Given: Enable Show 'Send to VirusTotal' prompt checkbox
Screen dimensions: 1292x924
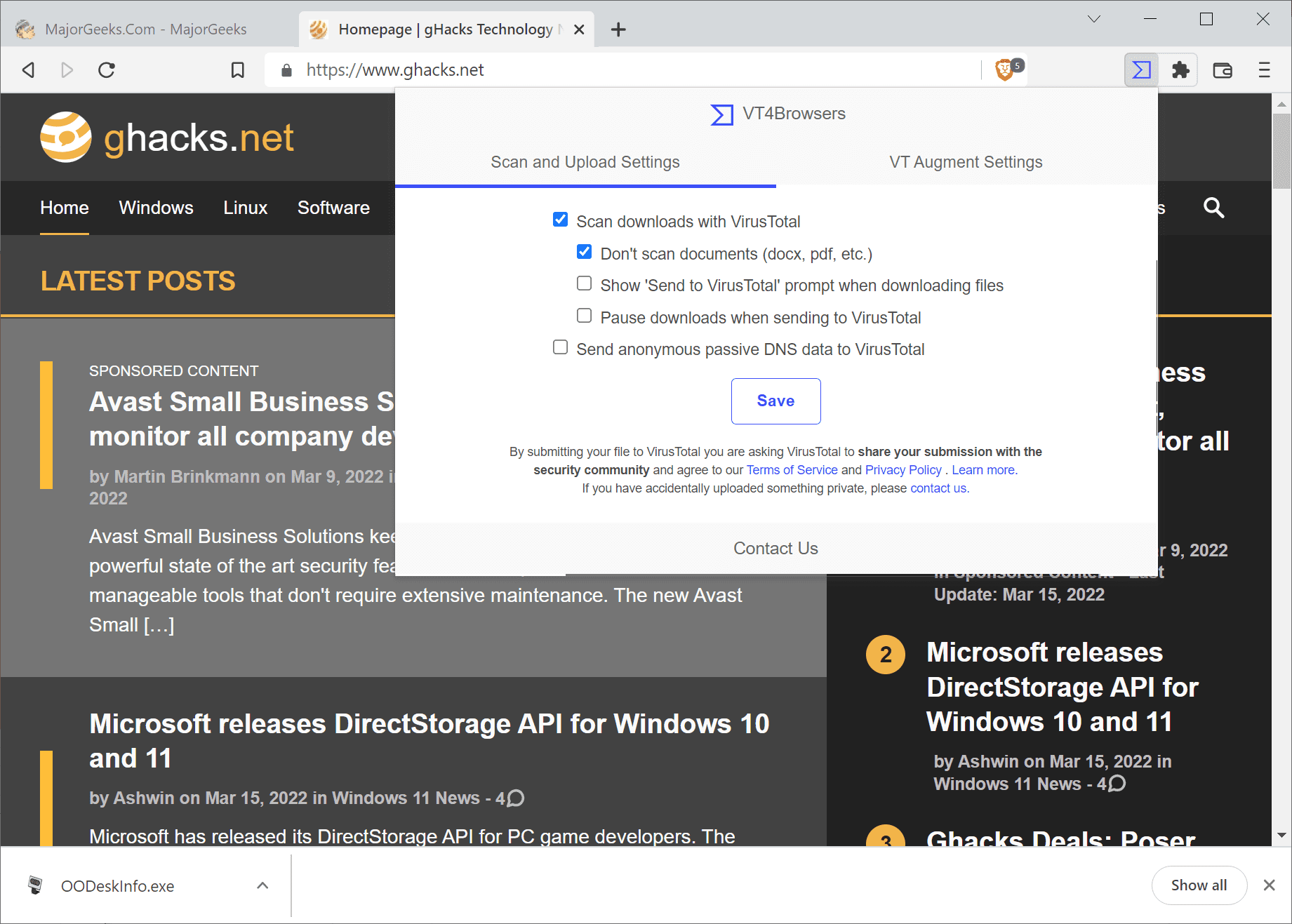Looking at the screenshot, I should pos(584,283).
